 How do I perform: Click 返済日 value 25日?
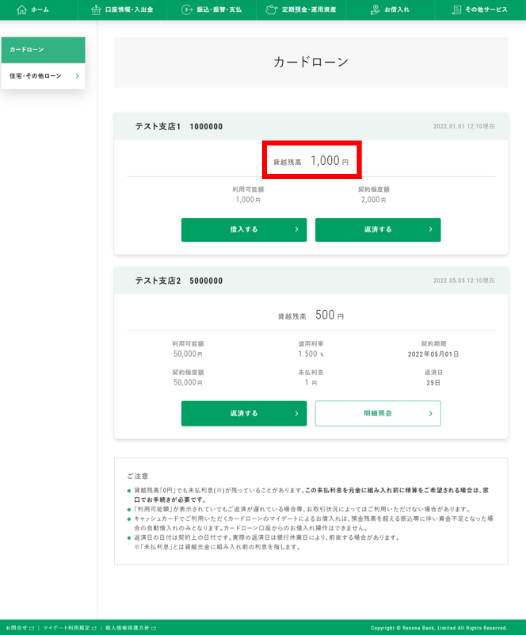(x=433, y=383)
